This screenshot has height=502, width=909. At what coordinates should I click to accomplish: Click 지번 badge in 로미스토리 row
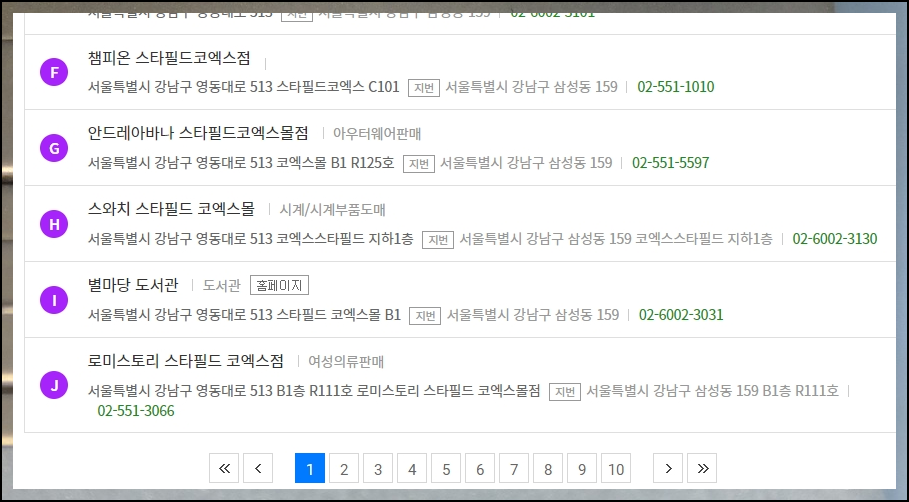(x=565, y=391)
